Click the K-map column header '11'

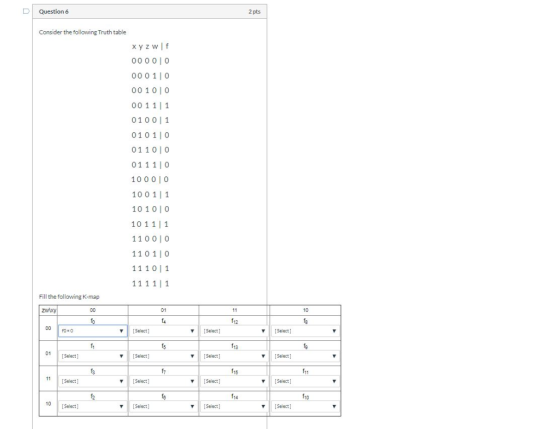pyautogui.click(x=234, y=310)
